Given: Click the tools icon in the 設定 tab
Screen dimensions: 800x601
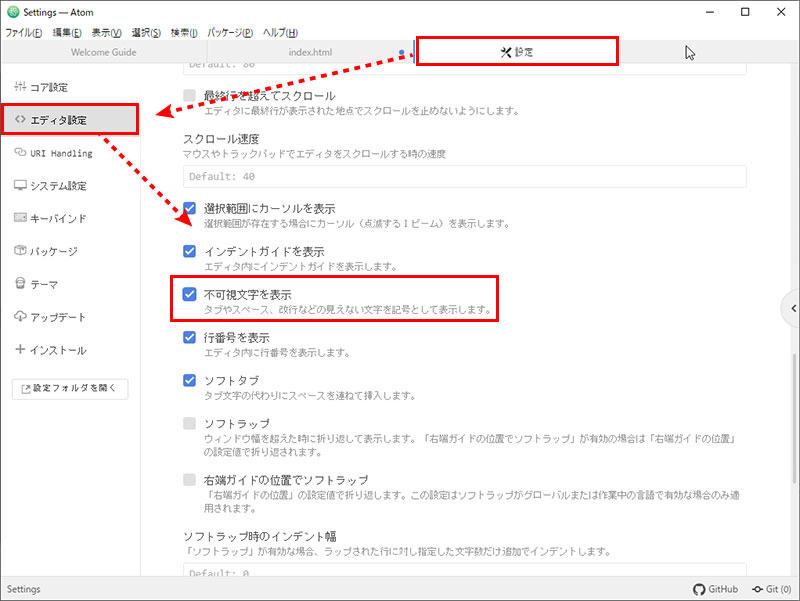Looking at the screenshot, I should tap(506, 52).
